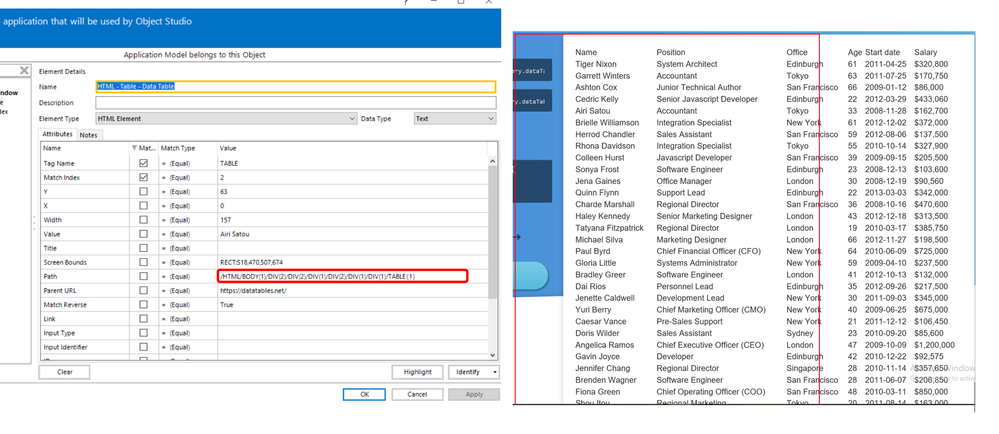Click Chief Financial Officer (CFO) cell
This screenshot has height=434, width=999.
coord(708,251)
